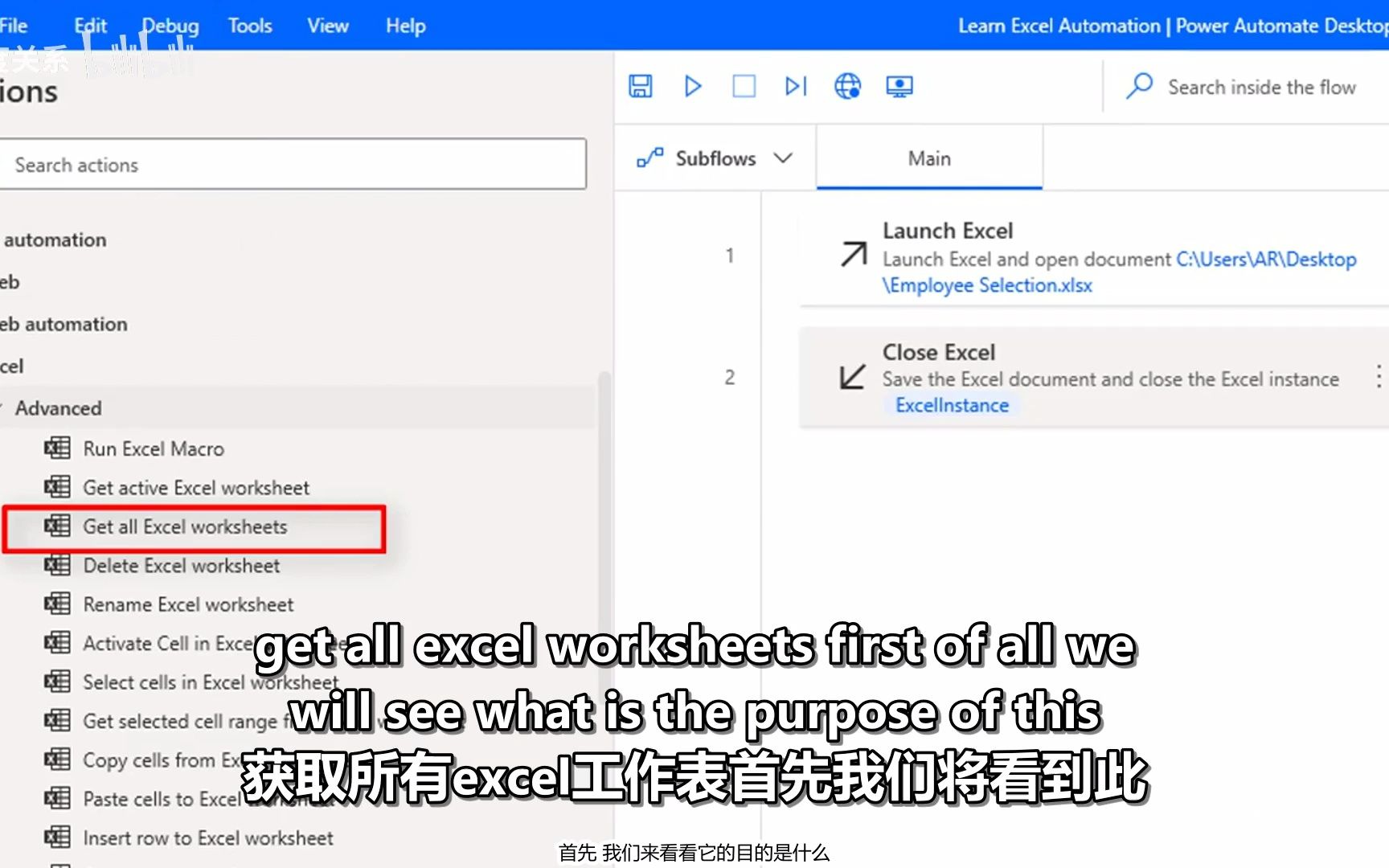Open the web recorder globe icon
The width and height of the screenshot is (1389, 868).
[x=846, y=86]
